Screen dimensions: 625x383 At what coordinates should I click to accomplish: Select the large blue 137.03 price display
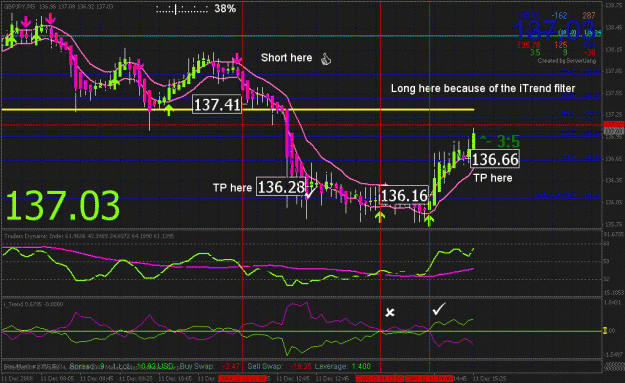554,30
